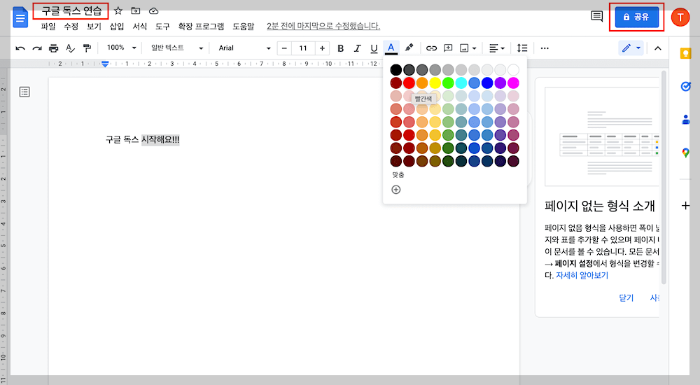This screenshot has height=385, width=700.
Task: Open Contacts in side panel
Action: pos(685,120)
